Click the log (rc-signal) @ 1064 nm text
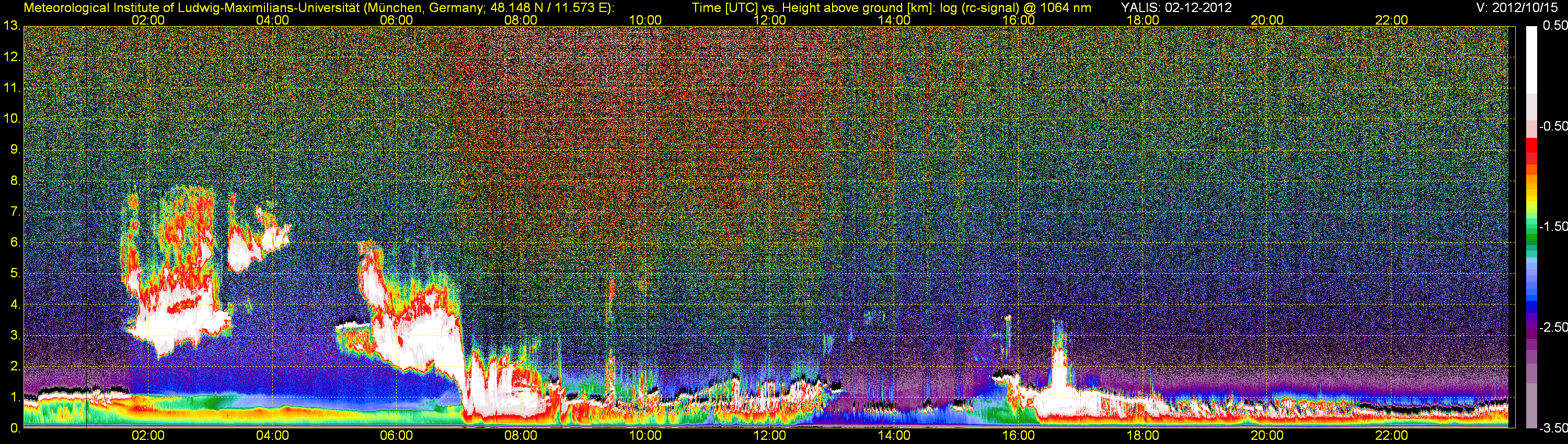The height and width of the screenshot is (444, 1568). [1016, 8]
